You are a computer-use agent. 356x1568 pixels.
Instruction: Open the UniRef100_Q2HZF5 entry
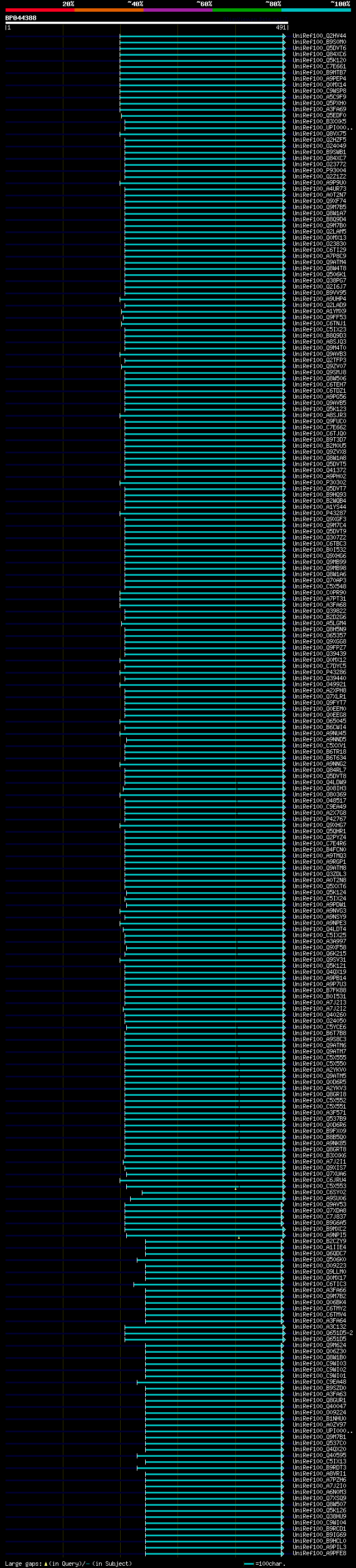pos(319,140)
